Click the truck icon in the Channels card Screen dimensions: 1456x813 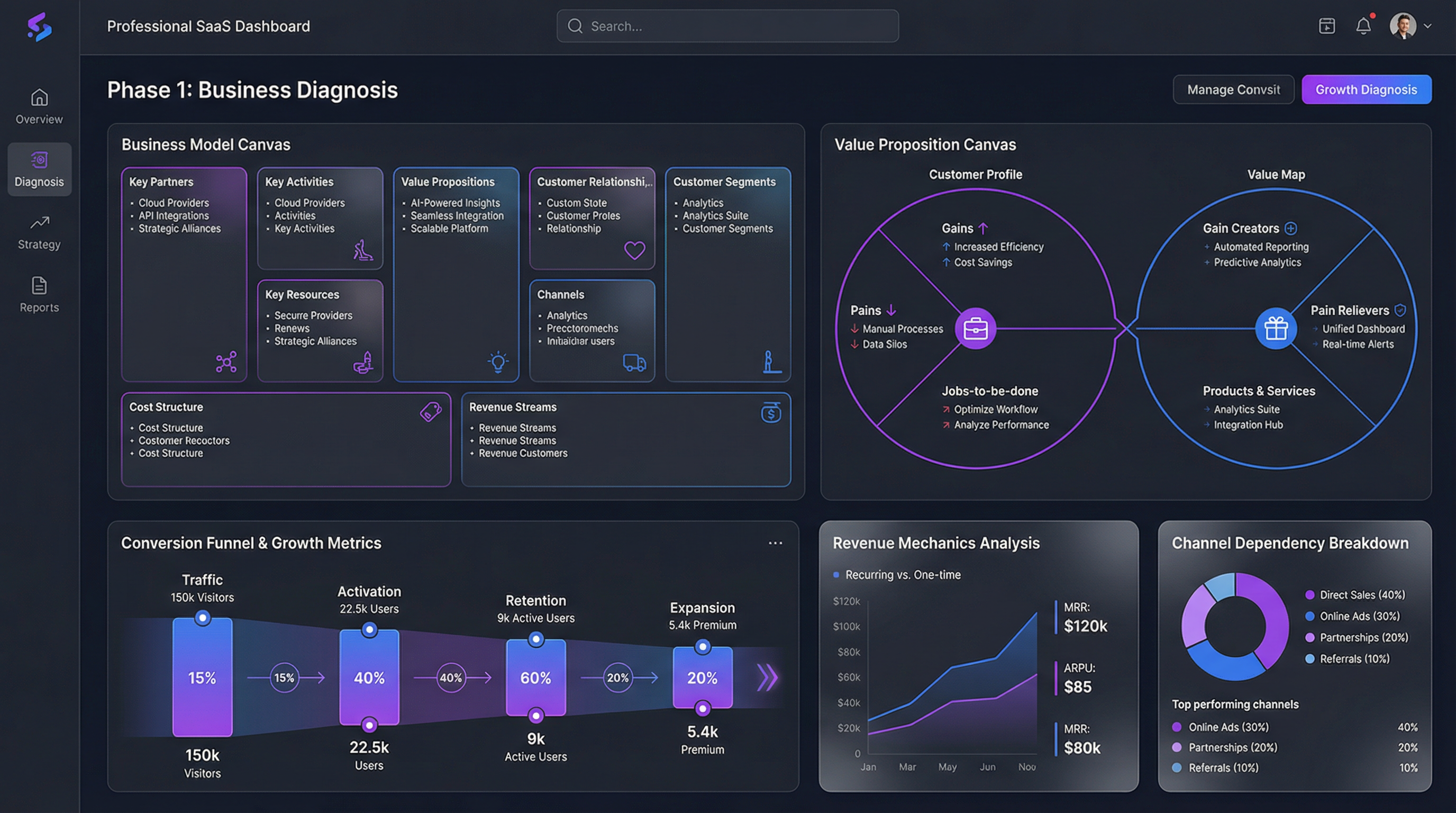[x=634, y=363]
